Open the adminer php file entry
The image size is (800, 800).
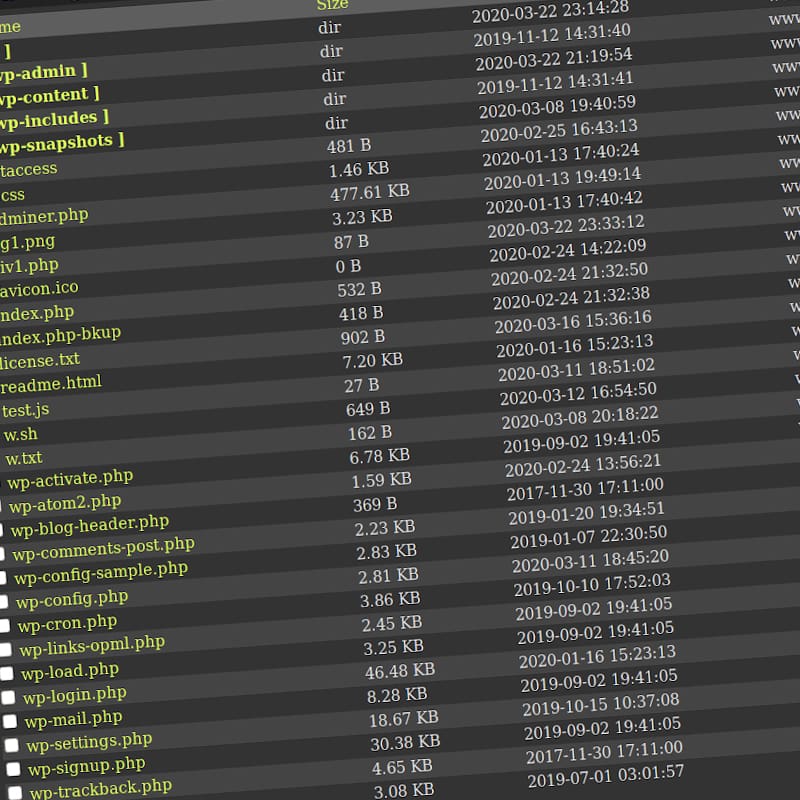[44, 216]
